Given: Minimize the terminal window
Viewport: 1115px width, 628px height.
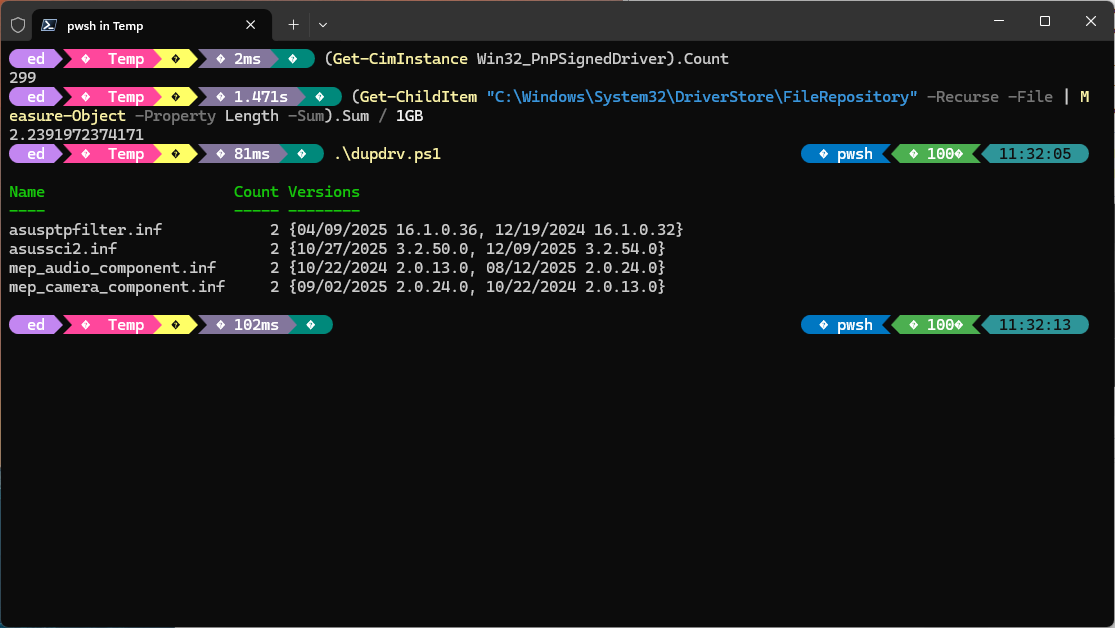Looking at the screenshot, I should 997,21.
